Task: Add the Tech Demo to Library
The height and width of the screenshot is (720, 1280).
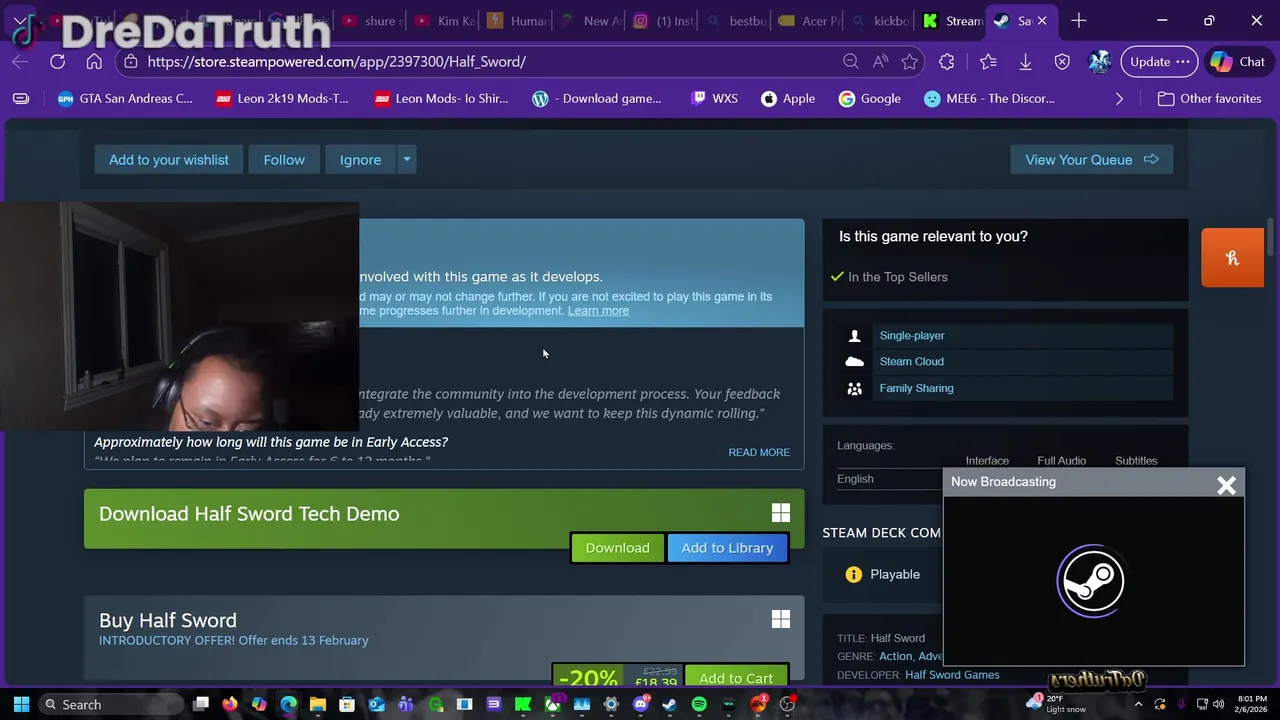Action: coord(727,548)
